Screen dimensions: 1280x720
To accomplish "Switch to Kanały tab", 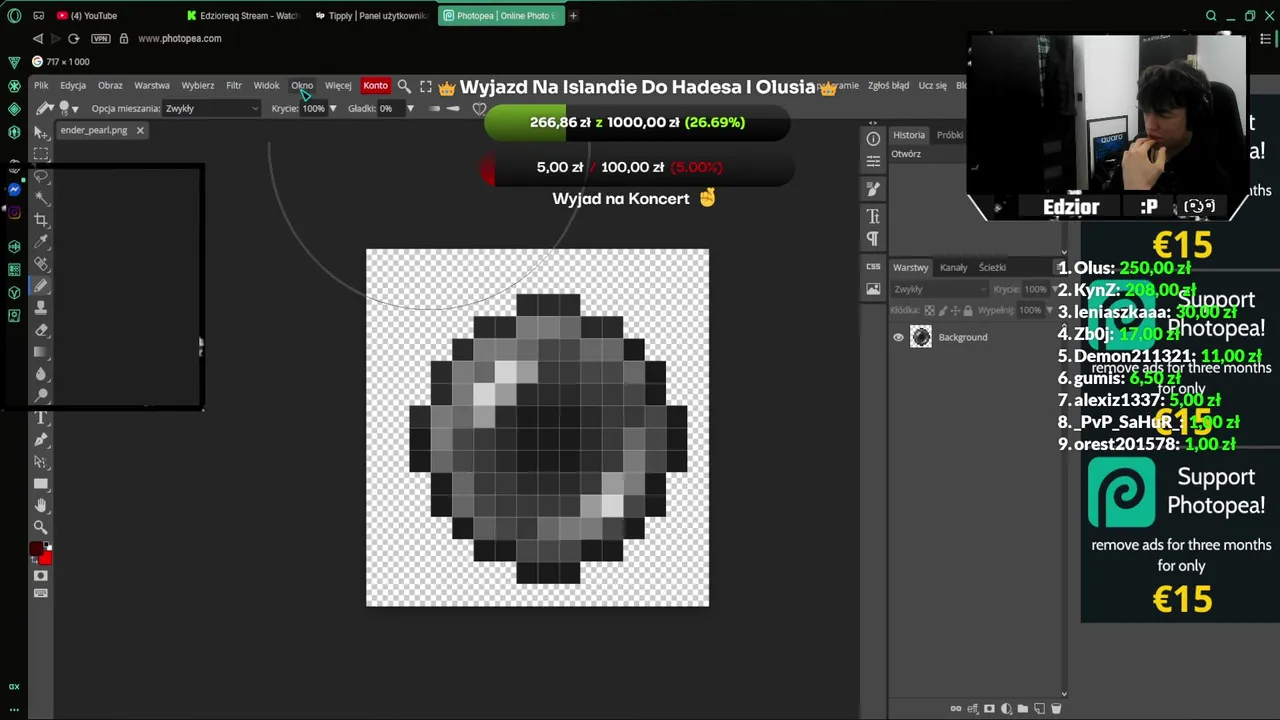I will (x=953, y=267).
